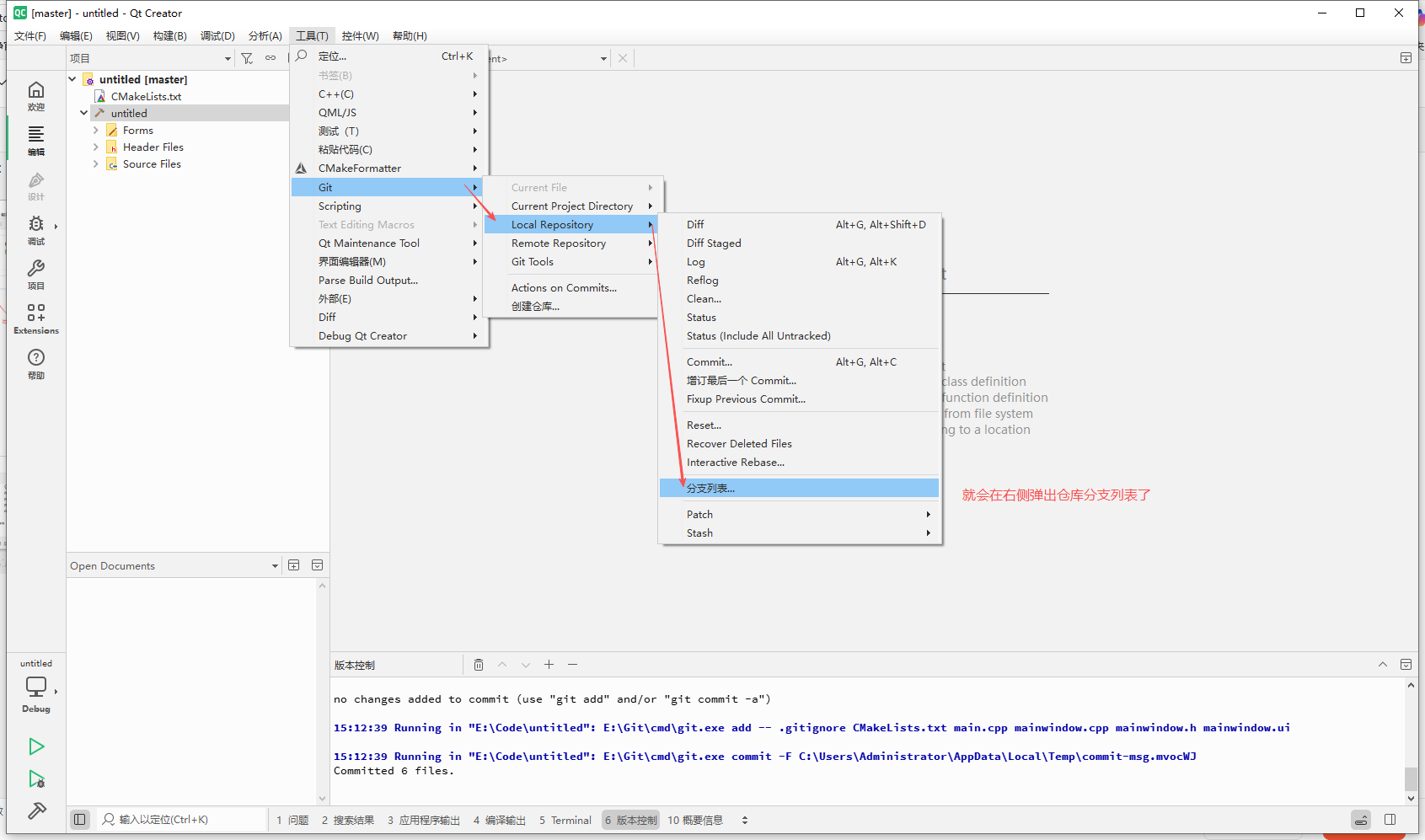Choose Interactive Rebase... entry
The height and width of the screenshot is (840, 1425).
pyautogui.click(x=800, y=462)
